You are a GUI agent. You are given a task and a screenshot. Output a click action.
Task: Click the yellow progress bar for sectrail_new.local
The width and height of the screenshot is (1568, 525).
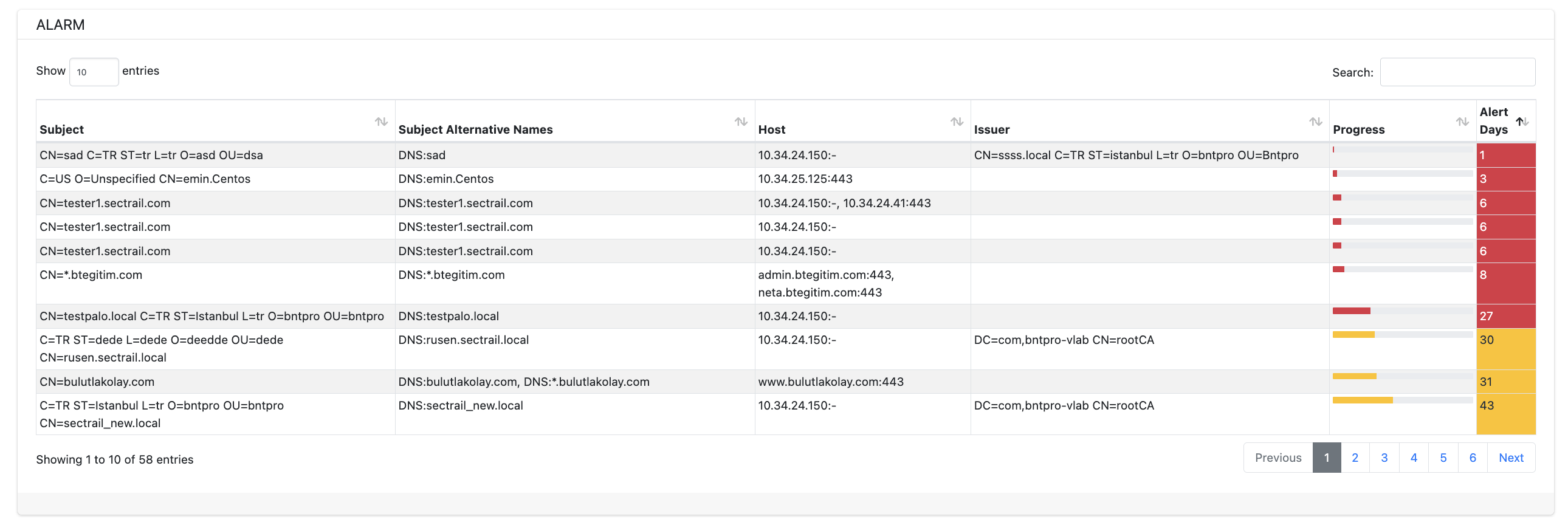pyautogui.click(x=1402, y=400)
